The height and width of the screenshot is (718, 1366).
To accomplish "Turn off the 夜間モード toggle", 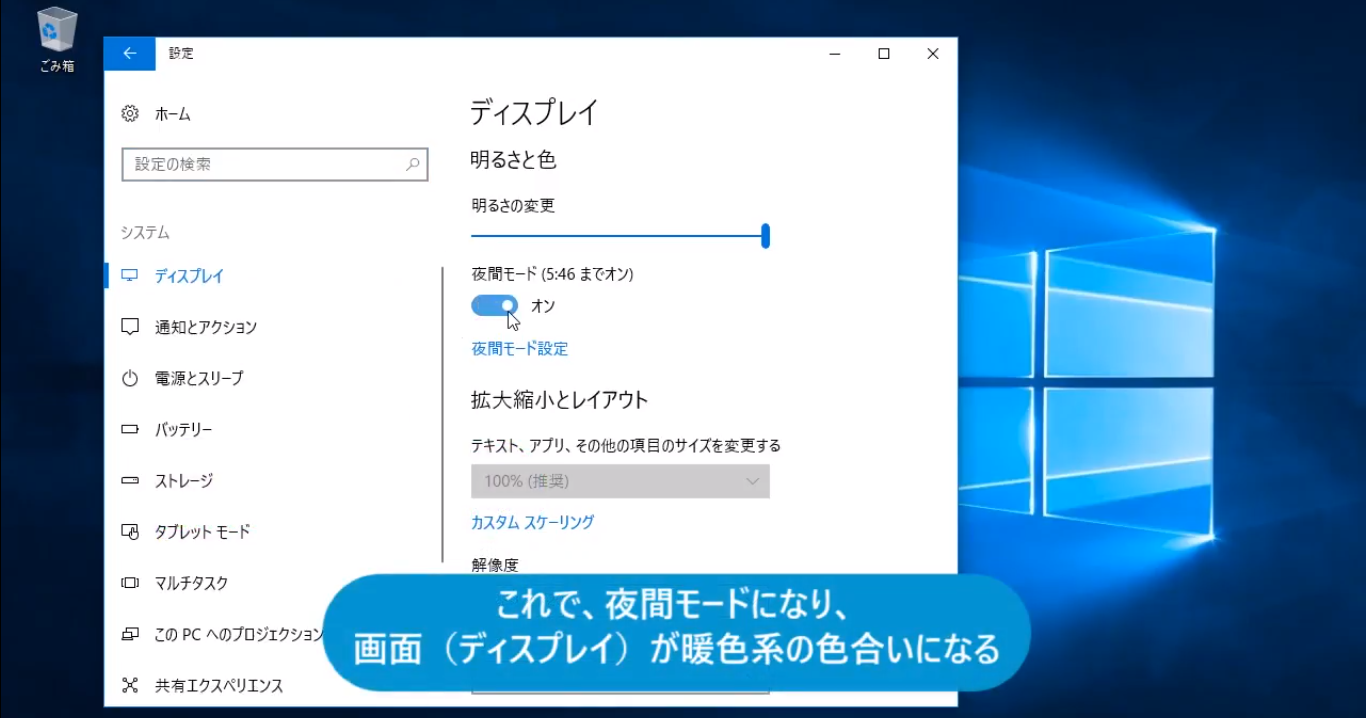I will coord(495,306).
